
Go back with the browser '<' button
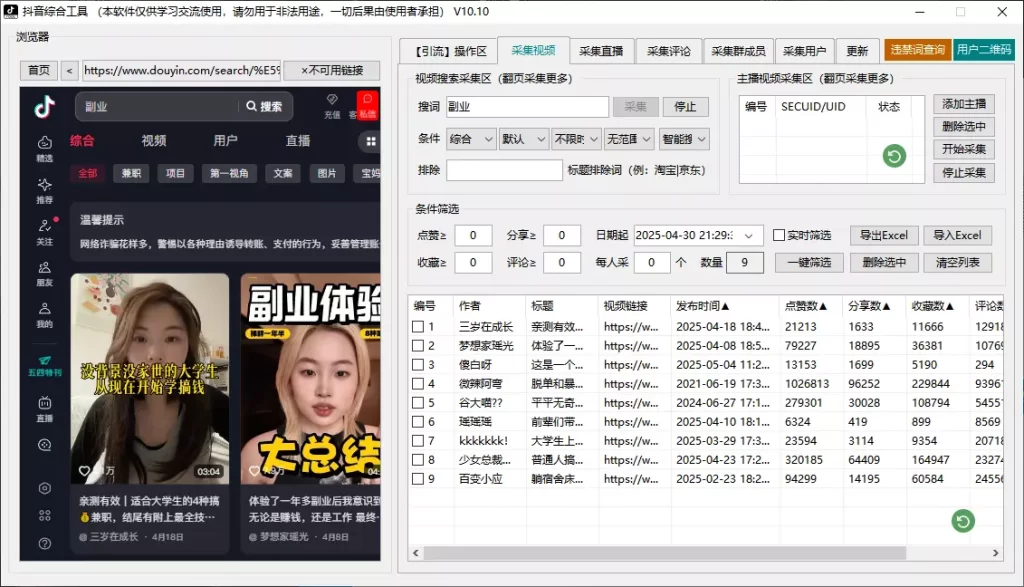coord(69,71)
